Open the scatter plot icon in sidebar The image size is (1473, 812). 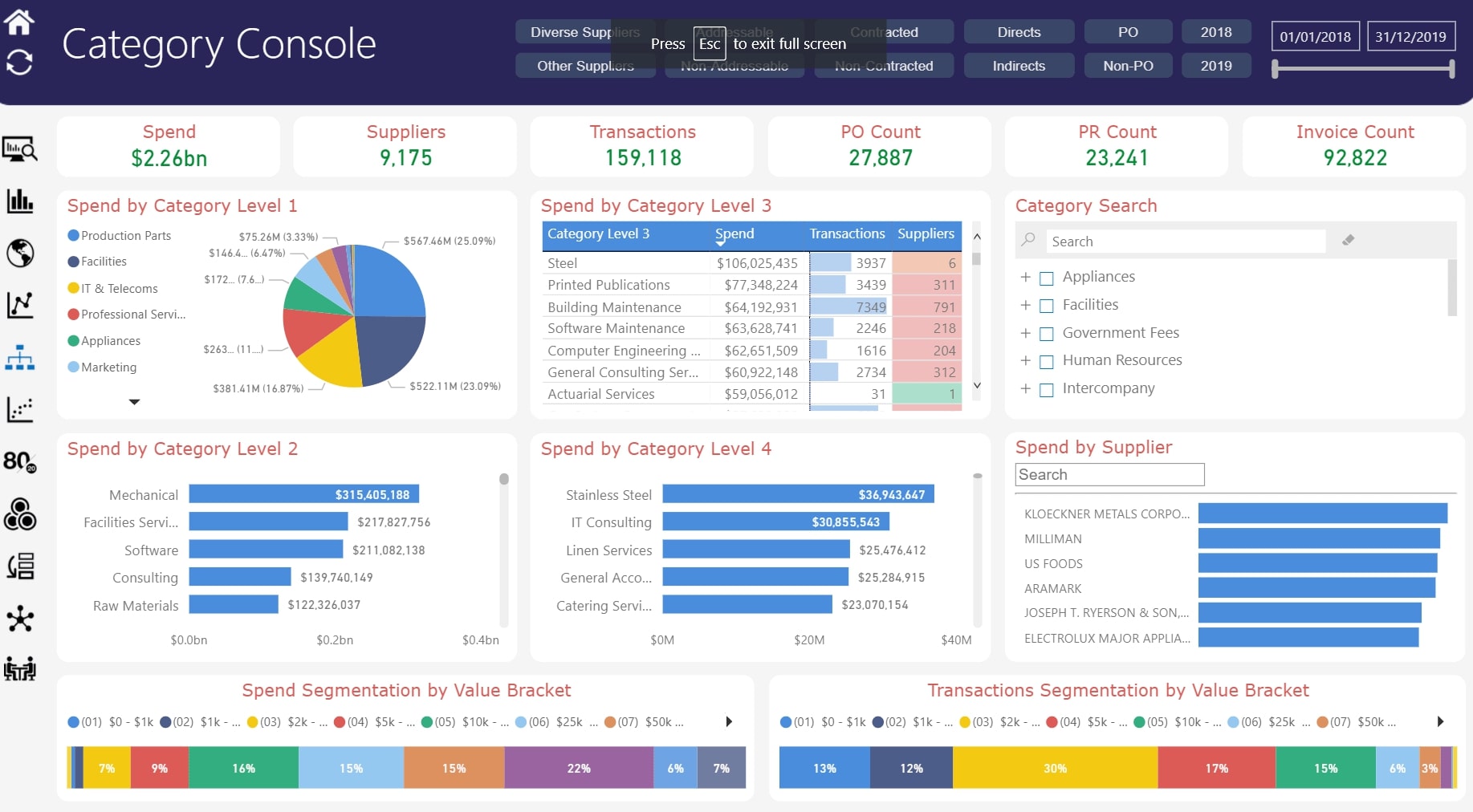20,409
